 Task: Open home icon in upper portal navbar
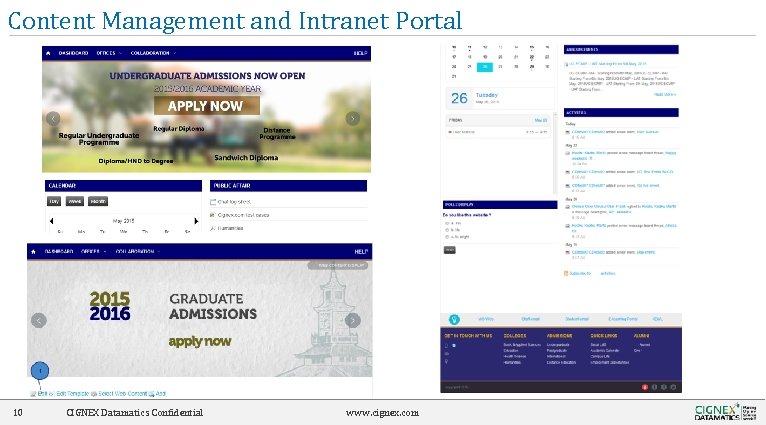(x=48, y=53)
